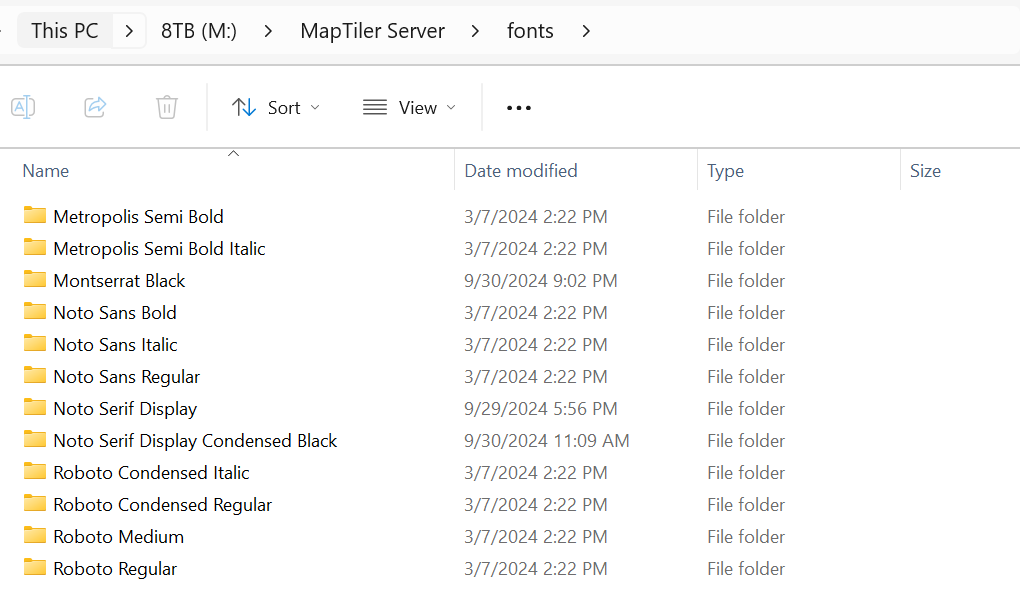The width and height of the screenshot is (1020, 610).
Task: Sort by the Name column header
Action: coord(46,171)
